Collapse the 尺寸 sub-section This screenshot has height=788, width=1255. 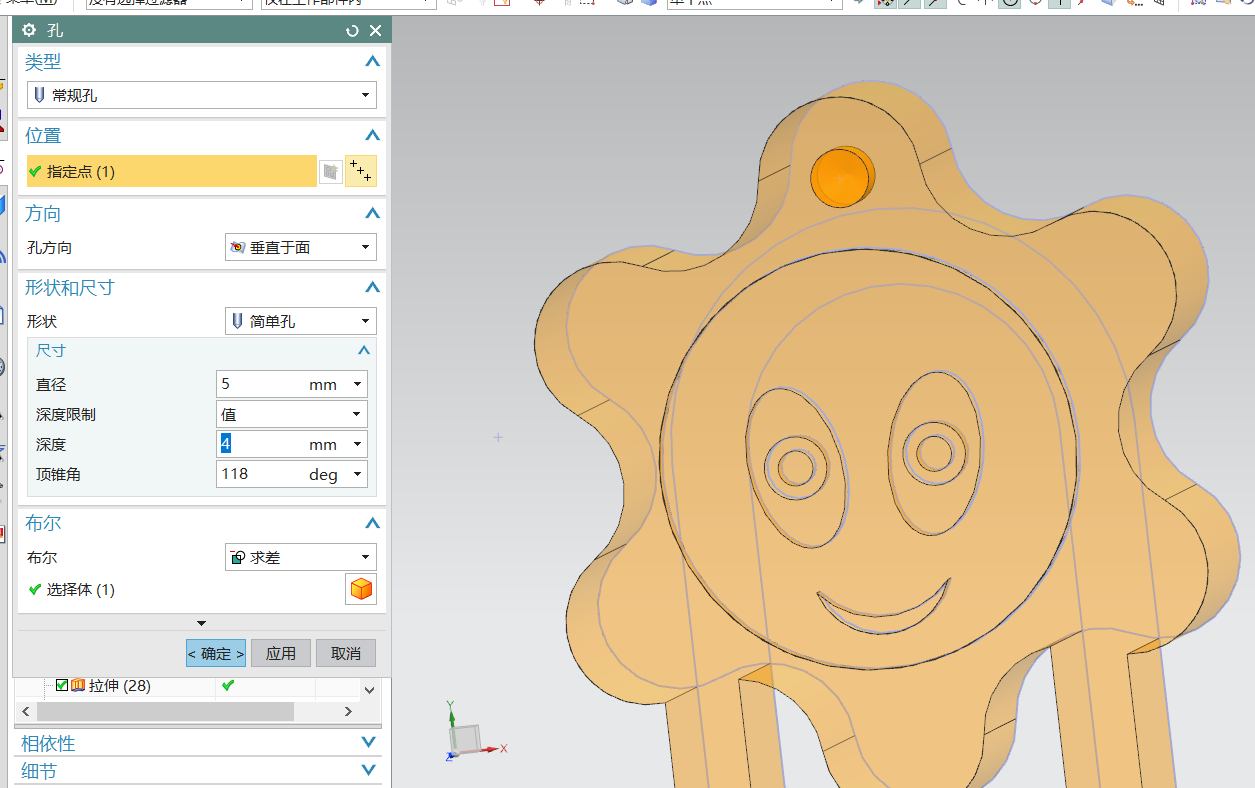[364, 351]
